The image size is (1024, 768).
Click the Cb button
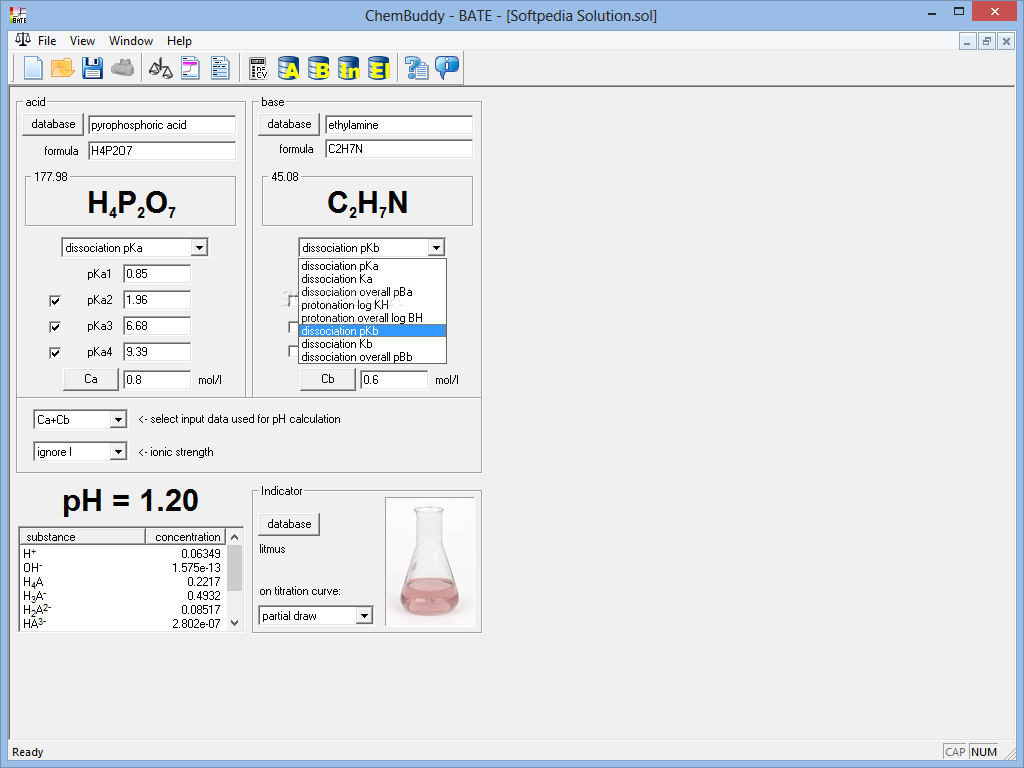(328, 379)
